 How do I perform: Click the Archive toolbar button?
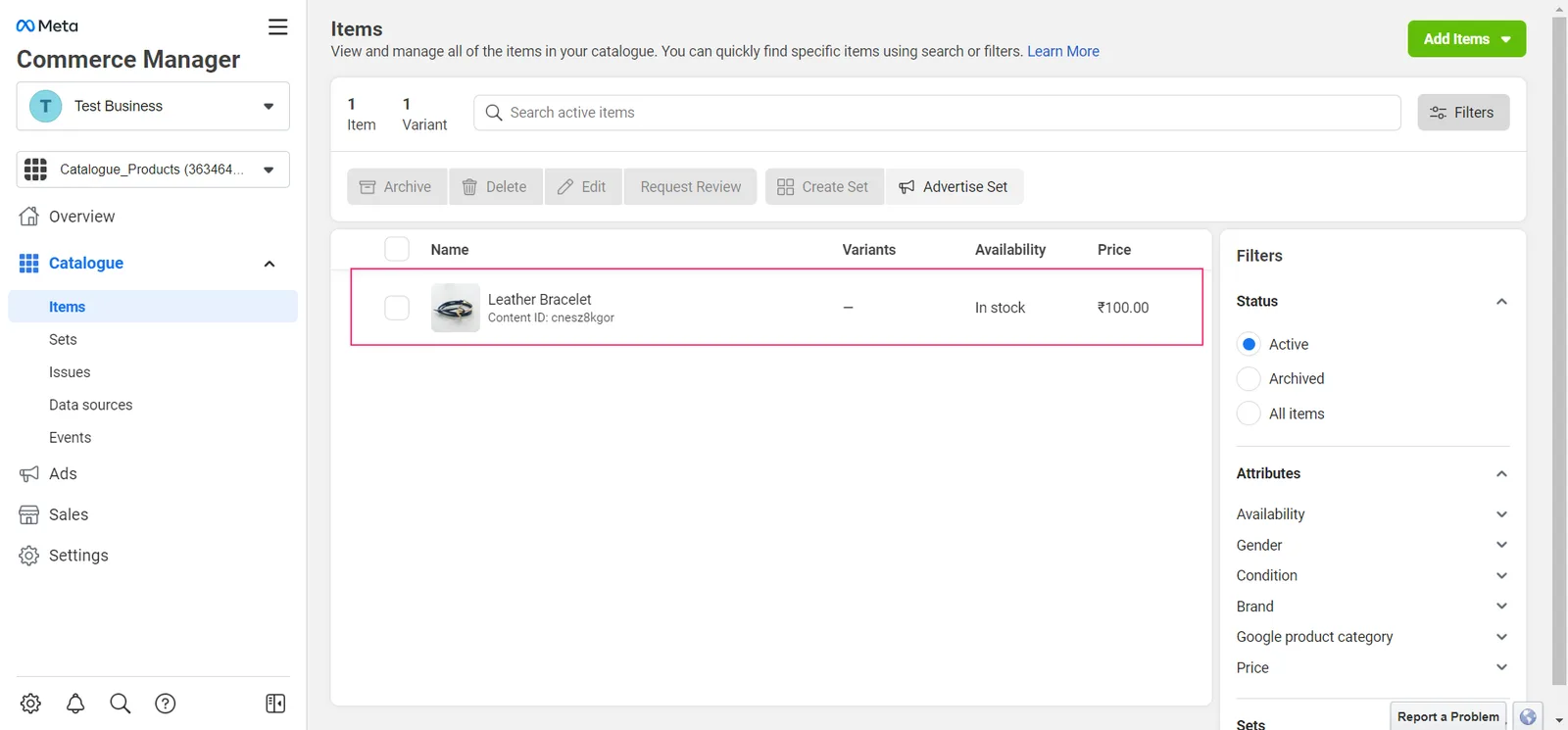pos(396,187)
